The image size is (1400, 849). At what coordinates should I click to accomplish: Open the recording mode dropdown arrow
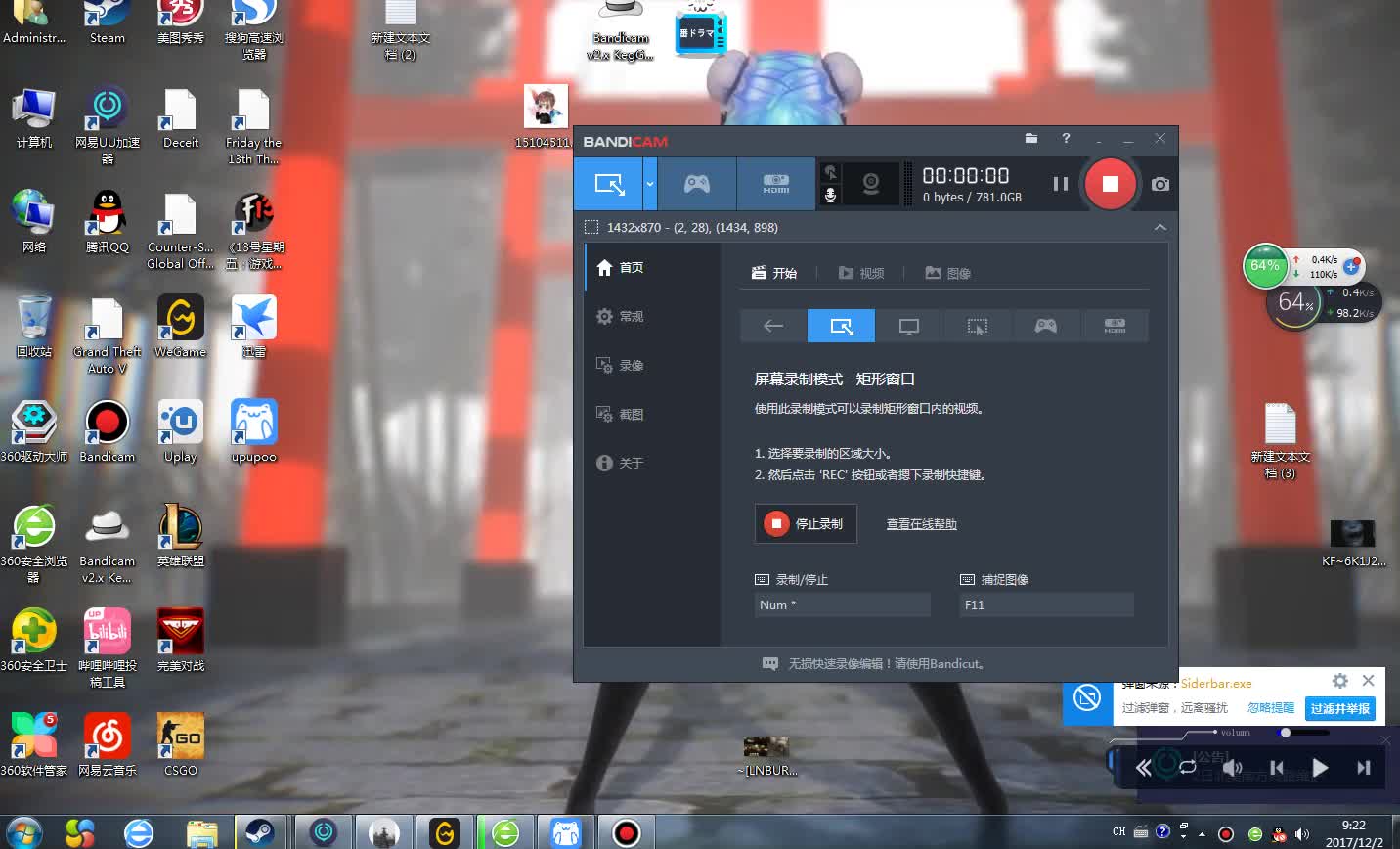(x=650, y=184)
